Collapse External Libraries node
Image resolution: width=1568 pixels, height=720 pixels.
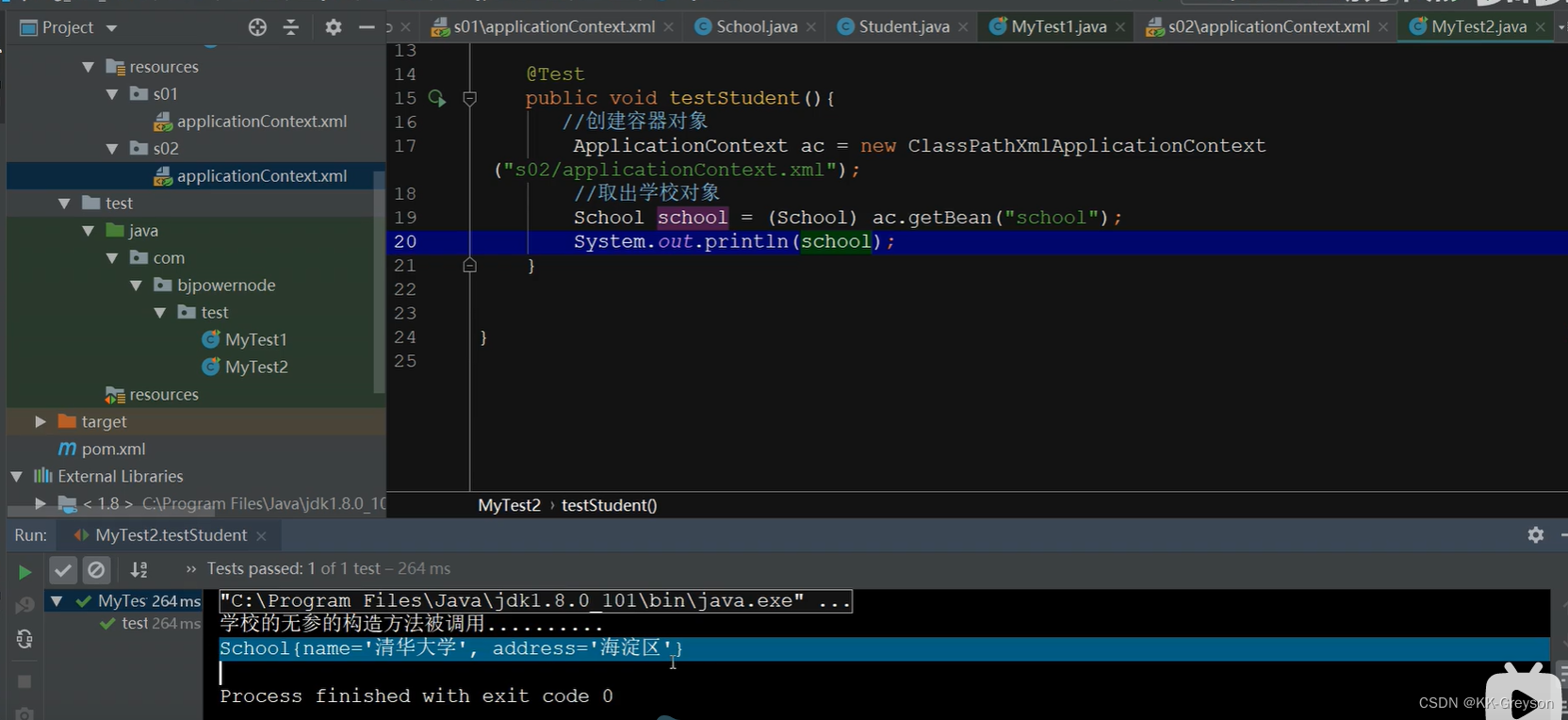coord(16,477)
